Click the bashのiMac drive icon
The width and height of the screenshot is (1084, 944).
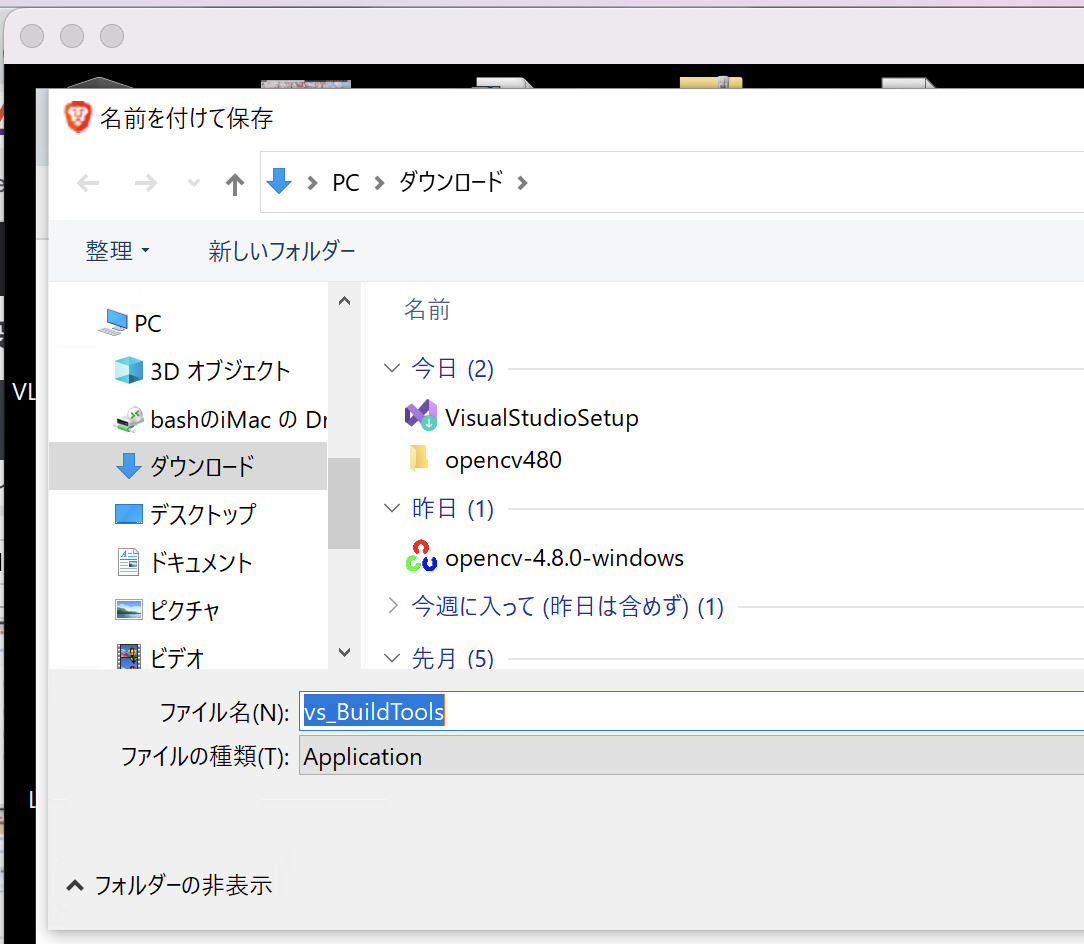(x=129, y=419)
